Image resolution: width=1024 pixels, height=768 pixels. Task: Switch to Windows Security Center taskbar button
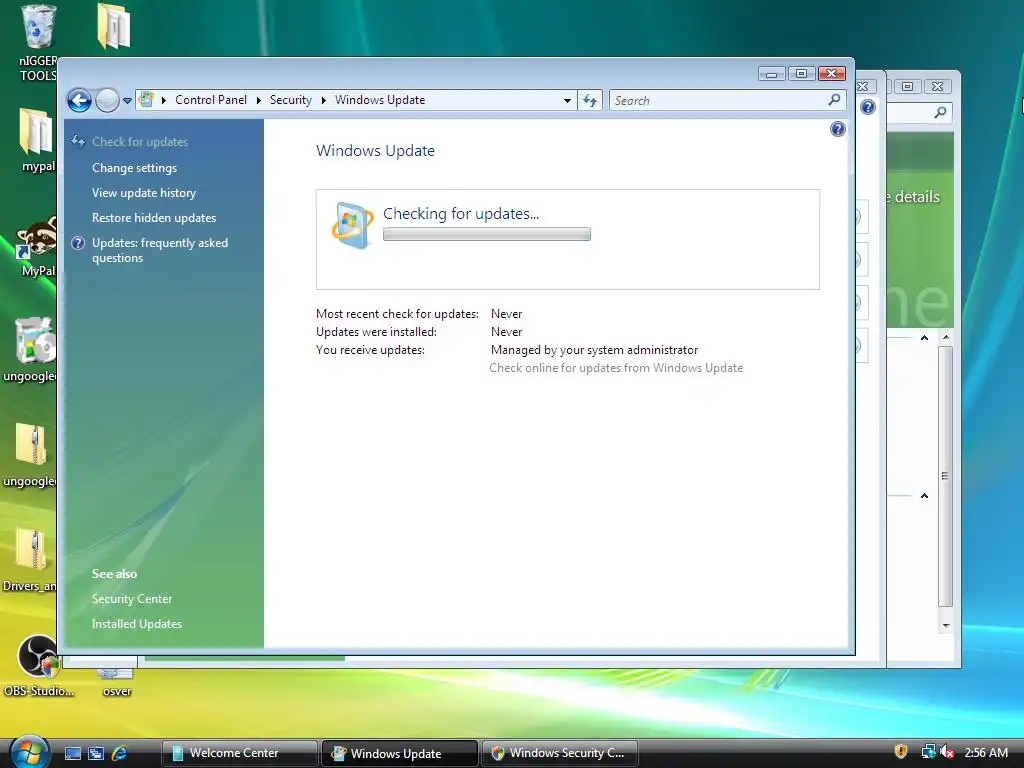click(560, 753)
